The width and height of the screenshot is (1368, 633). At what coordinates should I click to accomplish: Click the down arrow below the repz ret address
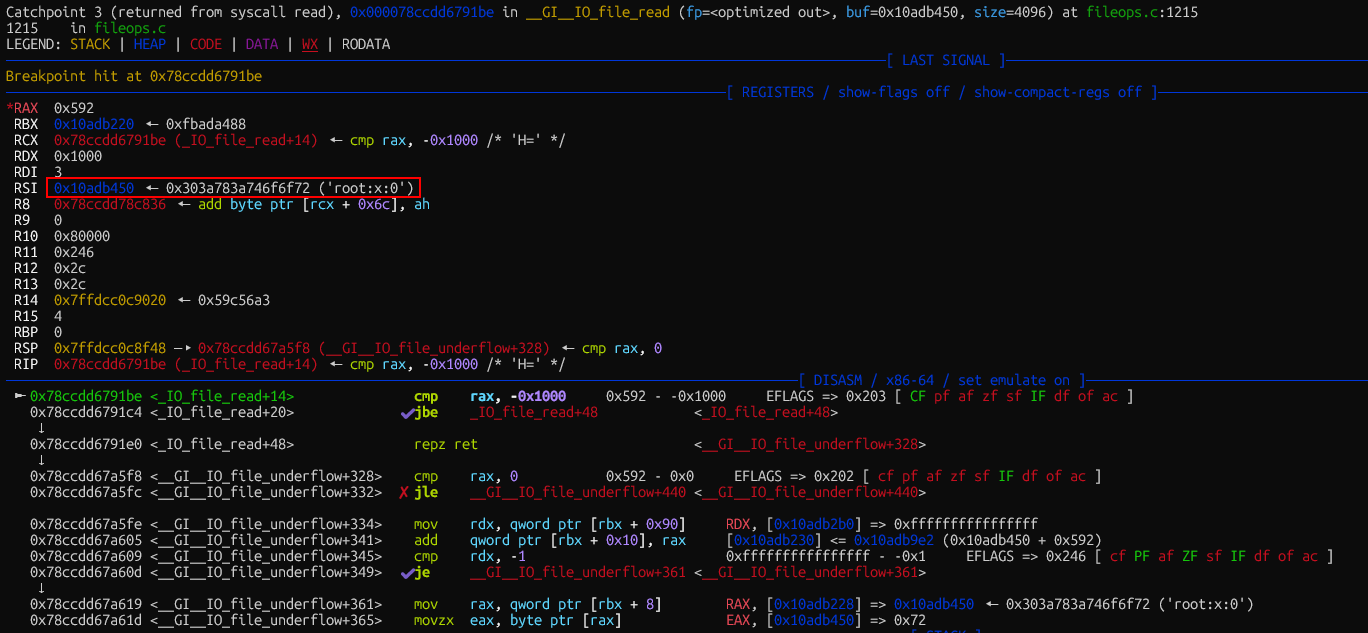[x=41, y=460]
